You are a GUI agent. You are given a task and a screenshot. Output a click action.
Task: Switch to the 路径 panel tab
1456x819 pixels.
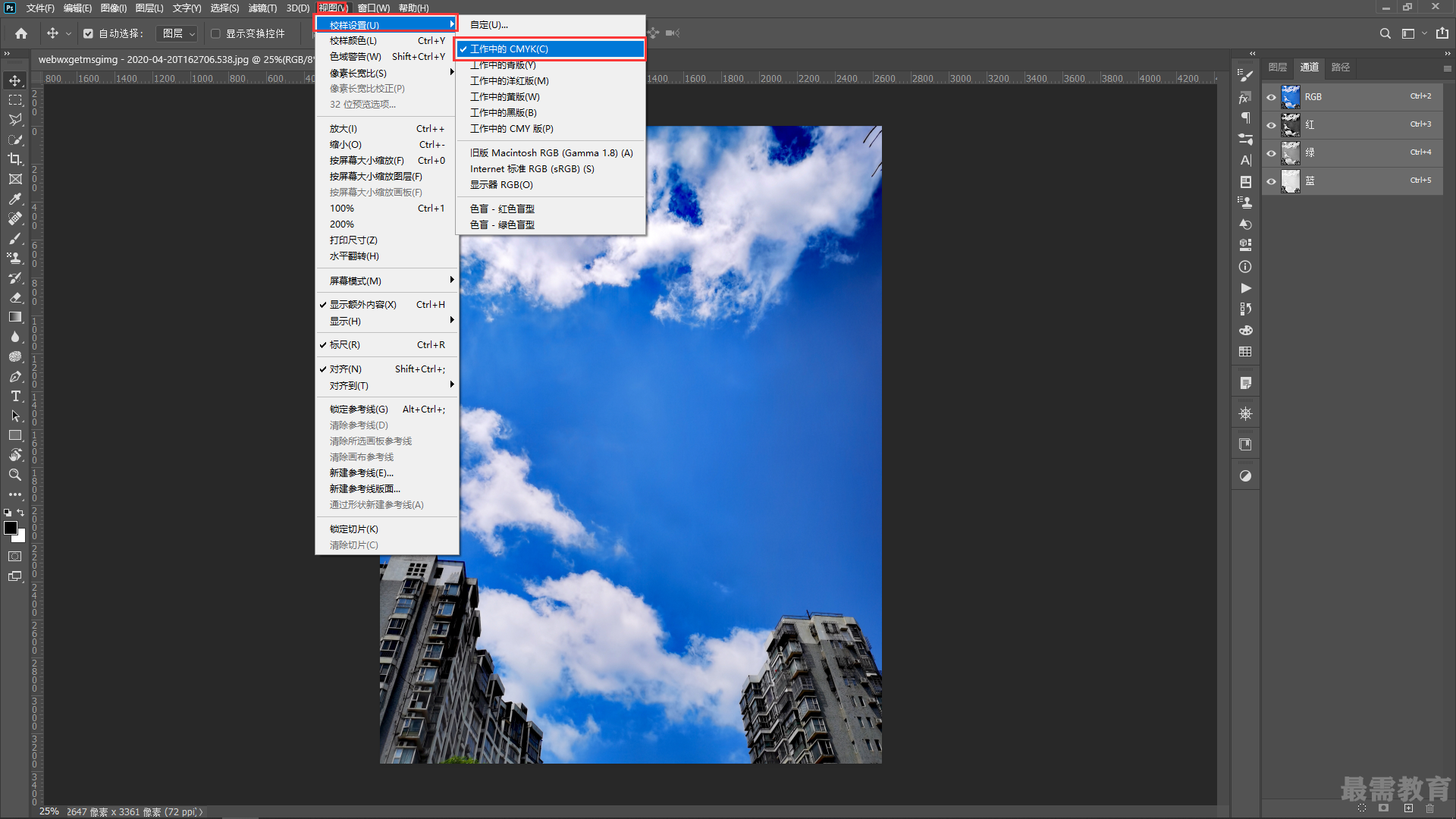coord(1341,67)
